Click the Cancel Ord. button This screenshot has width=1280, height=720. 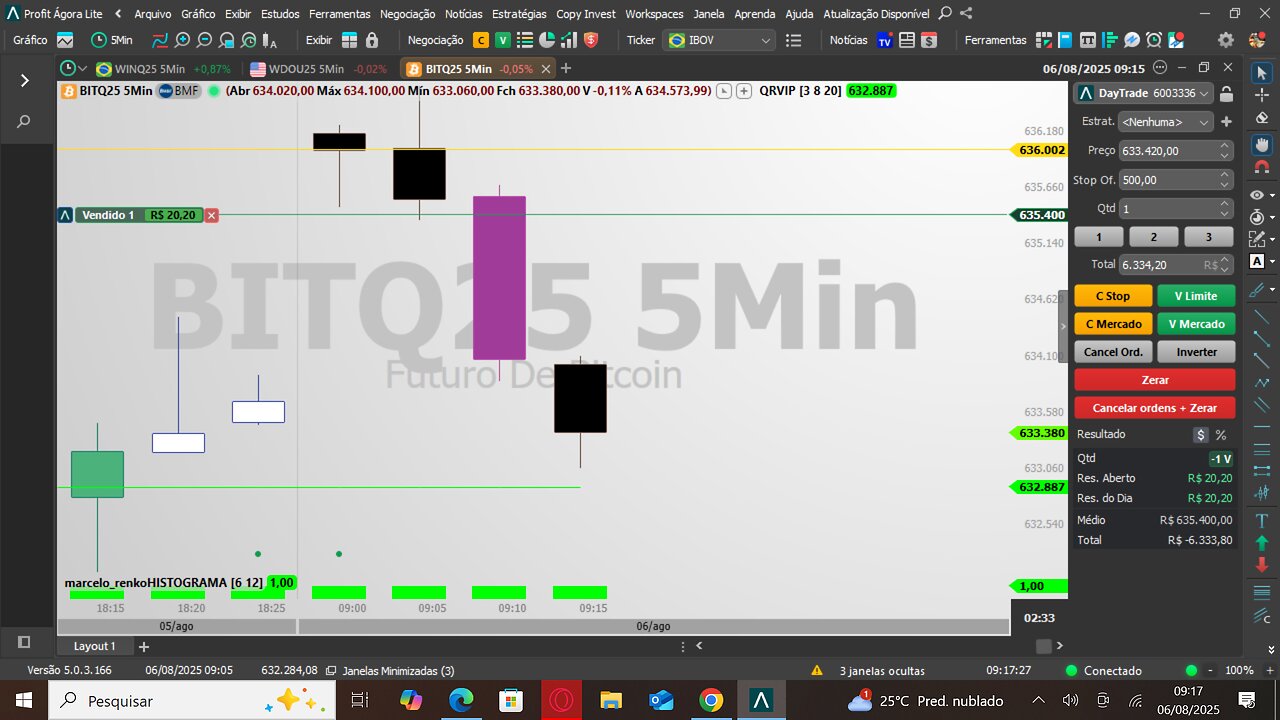coord(1113,352)
